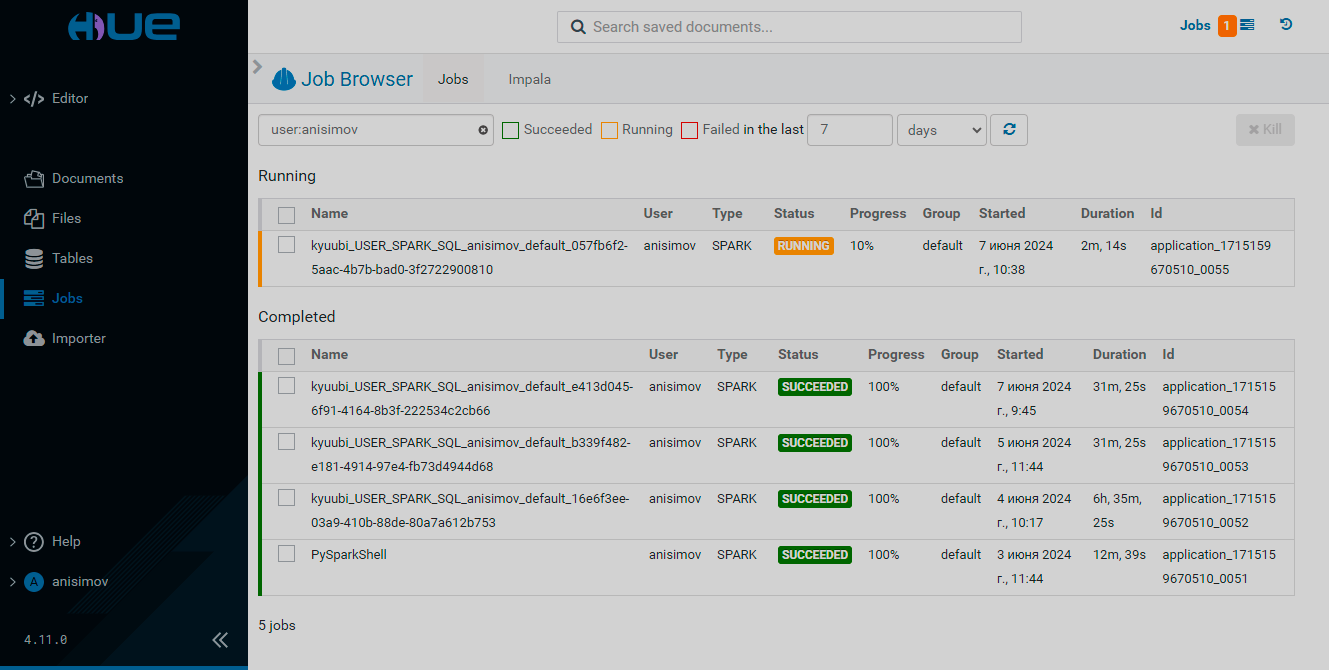Viewport: 1329px width, 670px height.
Task: Click the 10% progress value
Action: click(862, 245)
